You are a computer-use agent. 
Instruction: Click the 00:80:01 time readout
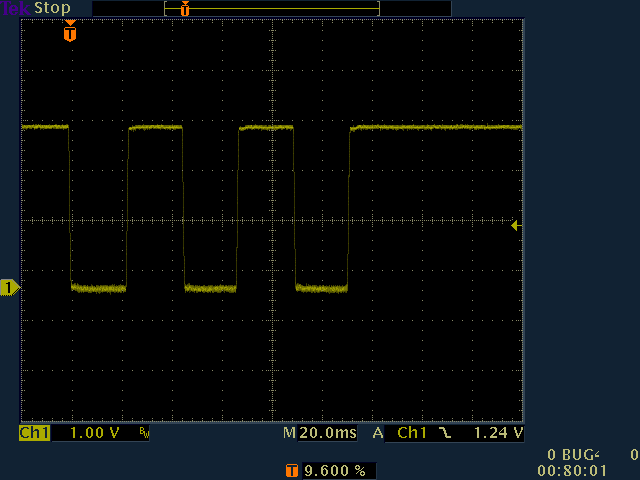571,469
